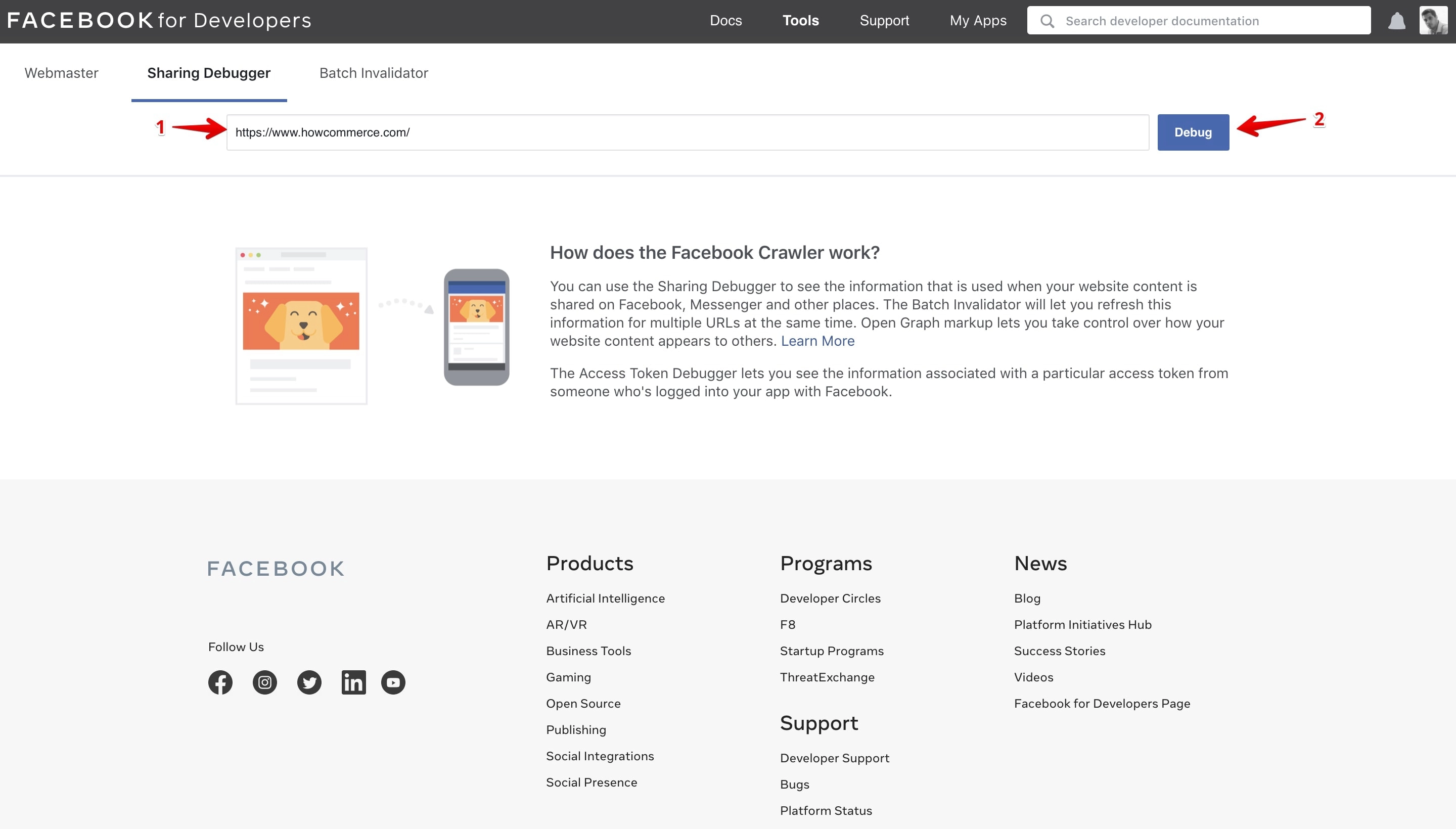Open the Facebook social icon in Follow Us
Image resolution: width=1456 pixels, height=829 pixels.
point(220,682)
